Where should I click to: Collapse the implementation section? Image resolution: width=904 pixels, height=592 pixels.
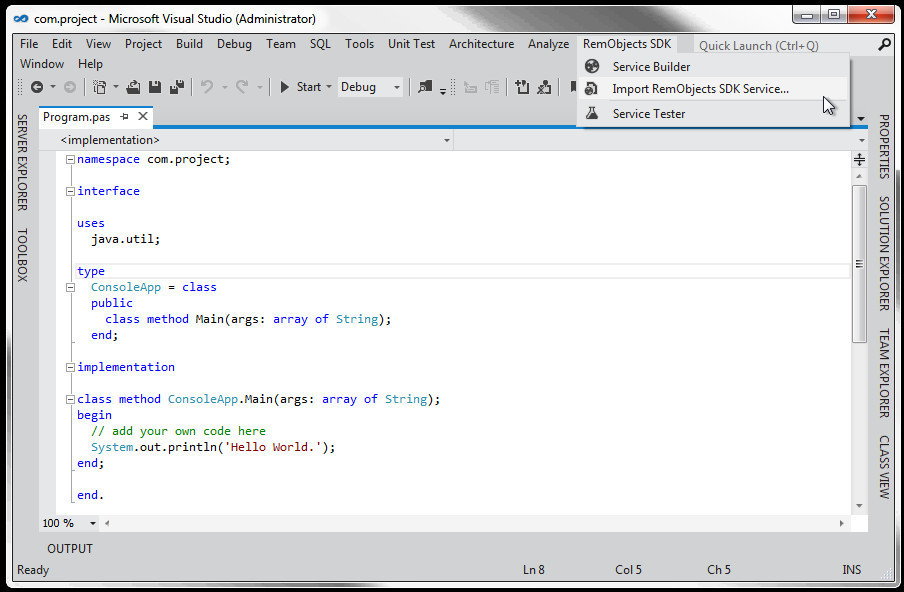70,367
